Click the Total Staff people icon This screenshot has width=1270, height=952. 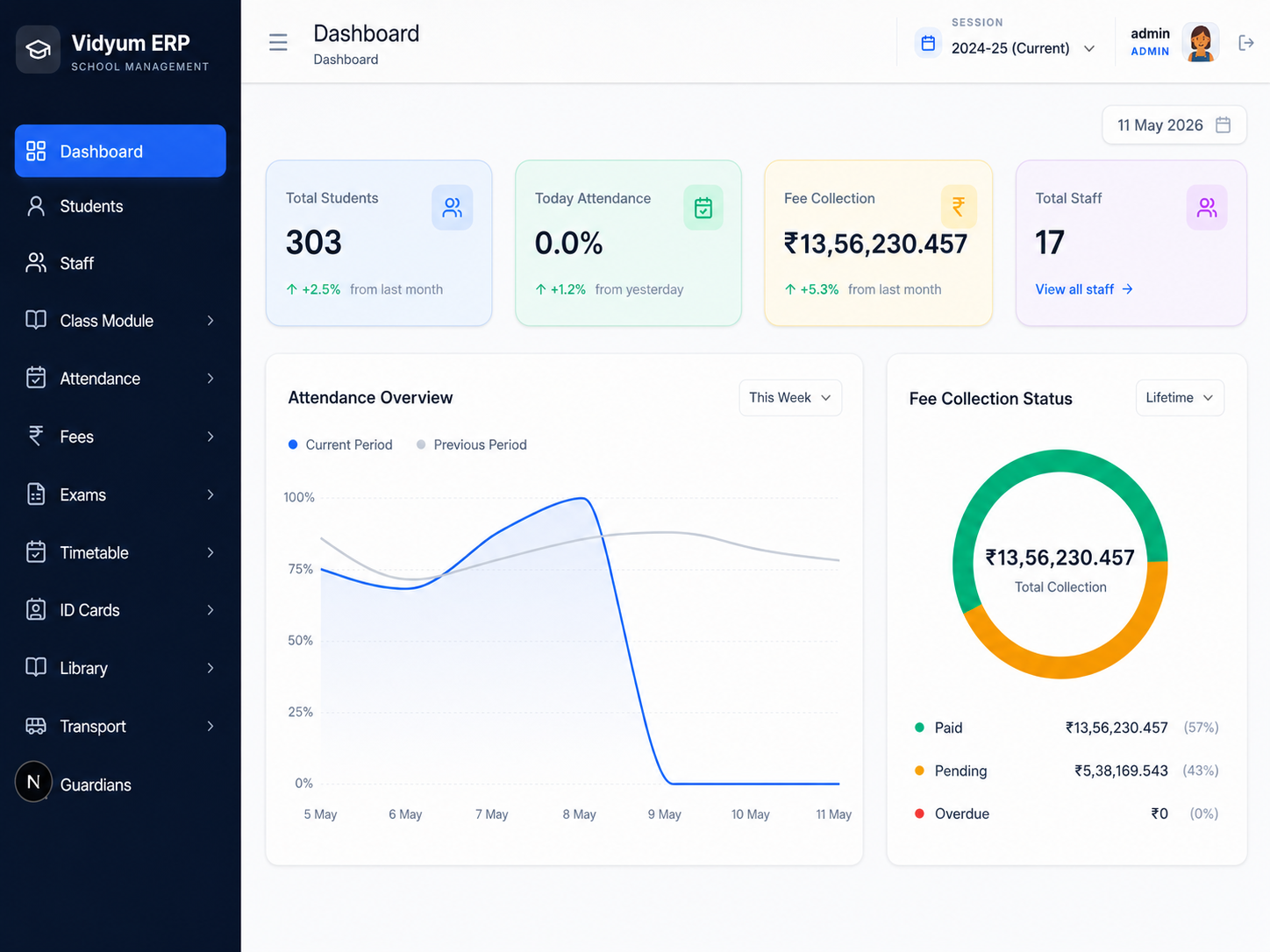coord(1207,208)
